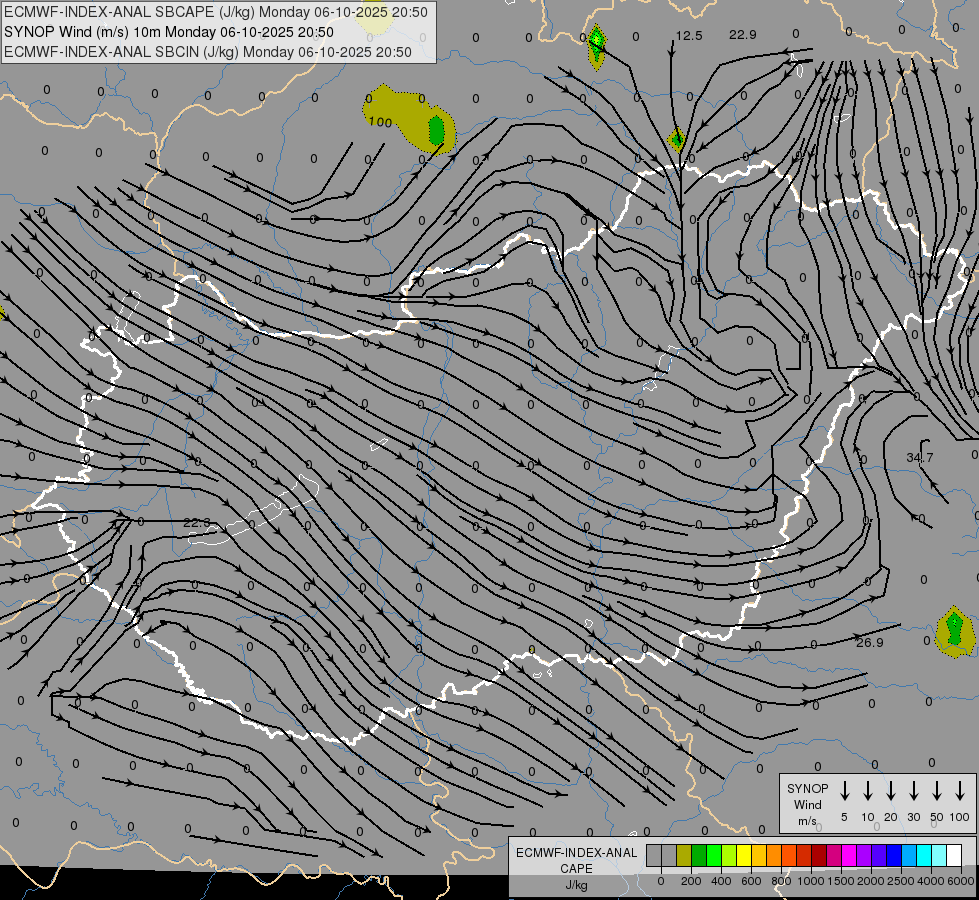Screen dimensions: 979x900
Task: Click the 600 tick label on the CAPE scale
Action: [751, 881]
